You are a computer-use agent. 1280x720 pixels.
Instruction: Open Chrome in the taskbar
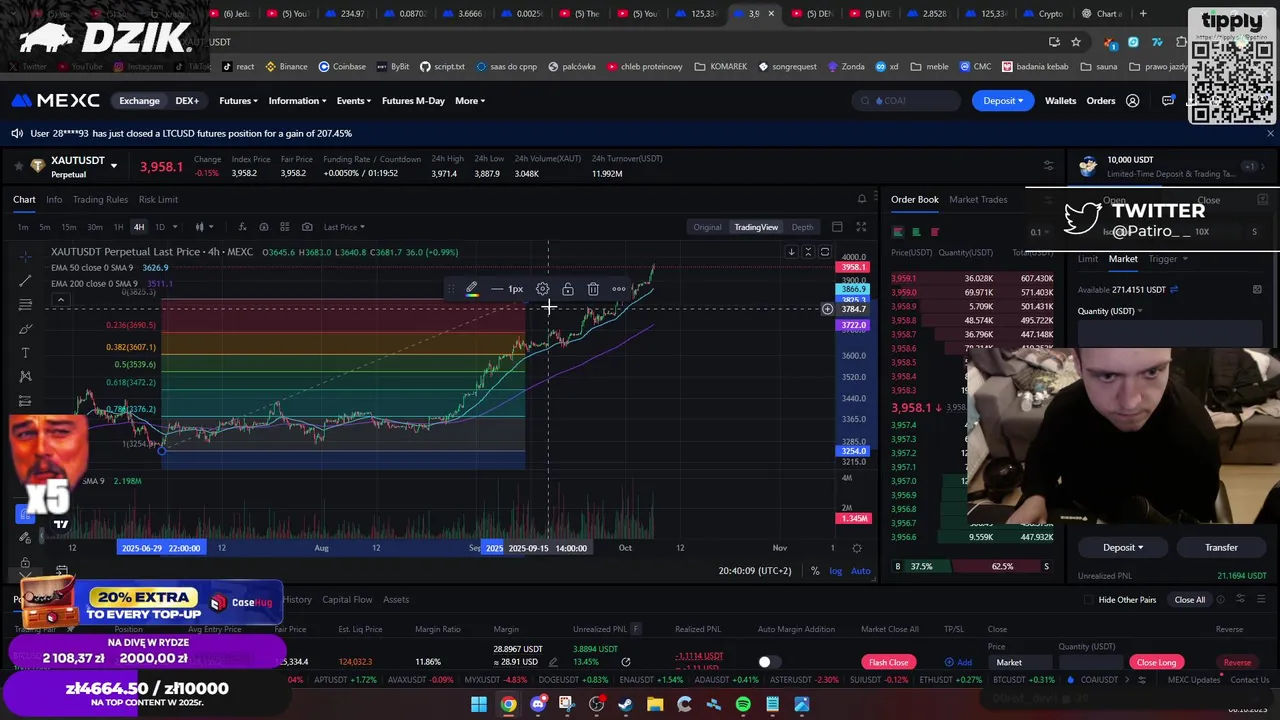[x=508, y=704]
